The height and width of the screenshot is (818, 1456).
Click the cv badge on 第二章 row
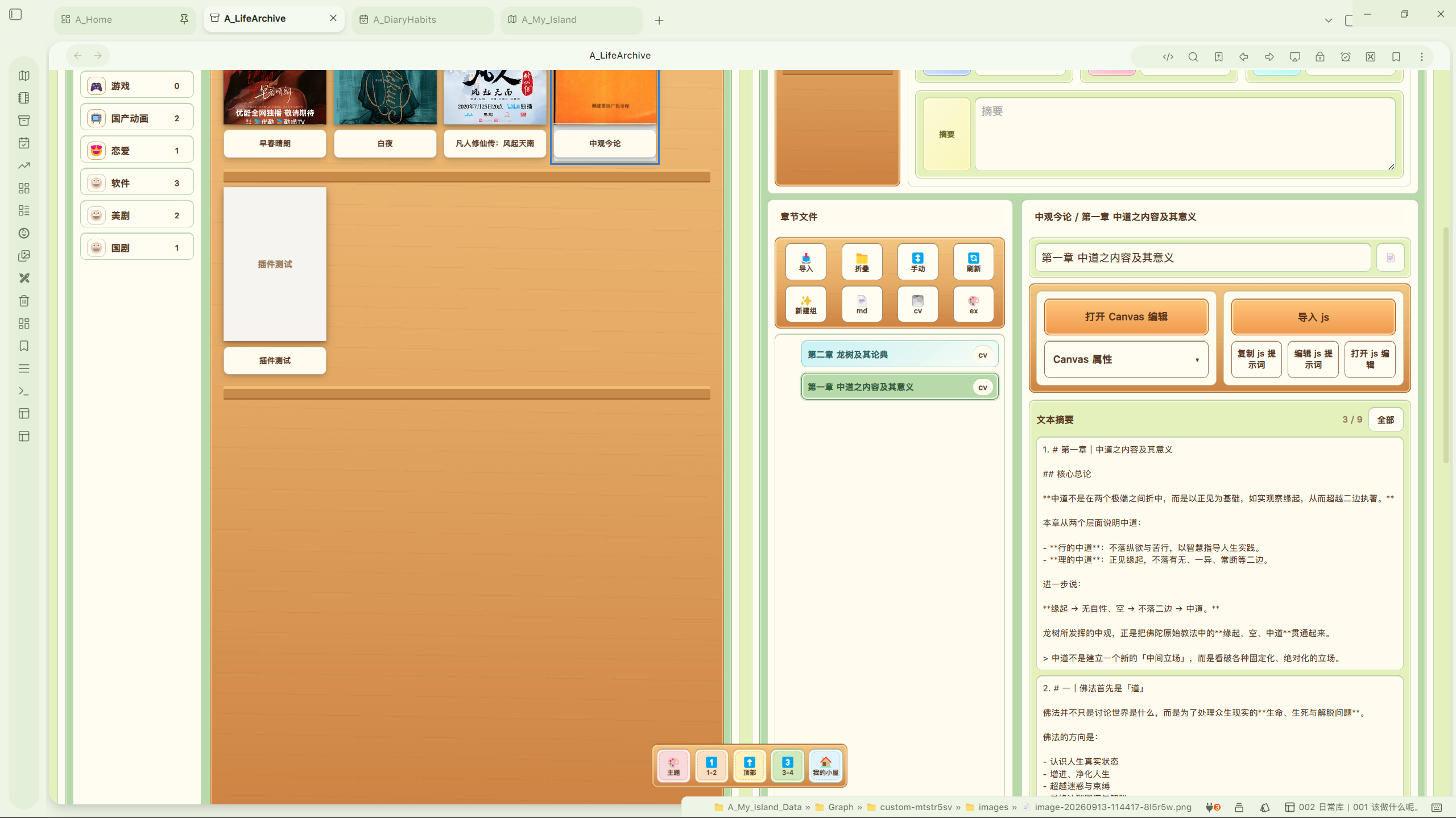[x=982, y=355]
